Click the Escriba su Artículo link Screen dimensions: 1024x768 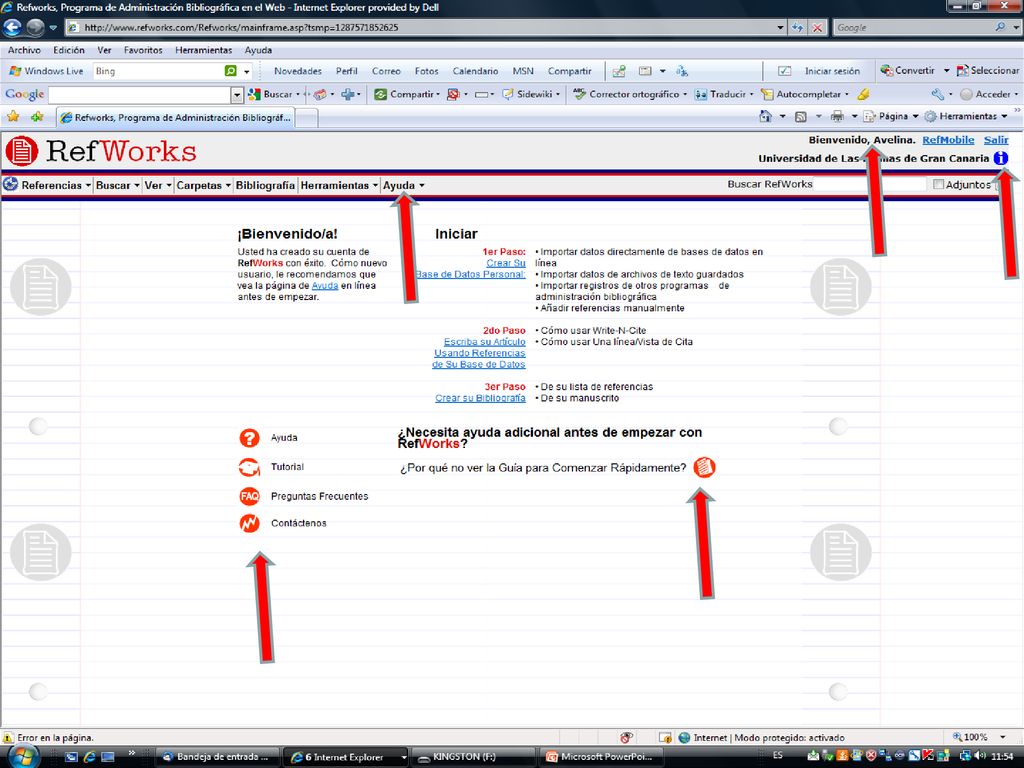(x=485, y=342)
